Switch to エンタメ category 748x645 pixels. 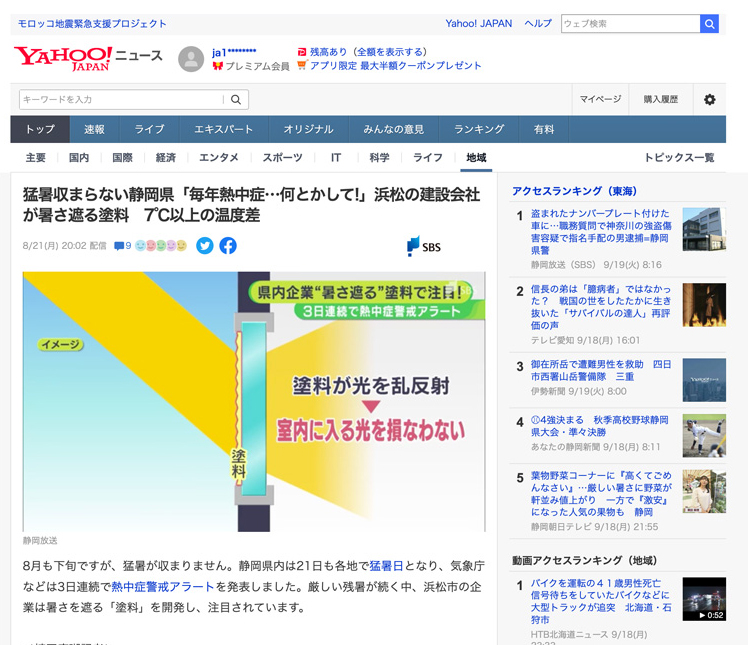[218, 157]
